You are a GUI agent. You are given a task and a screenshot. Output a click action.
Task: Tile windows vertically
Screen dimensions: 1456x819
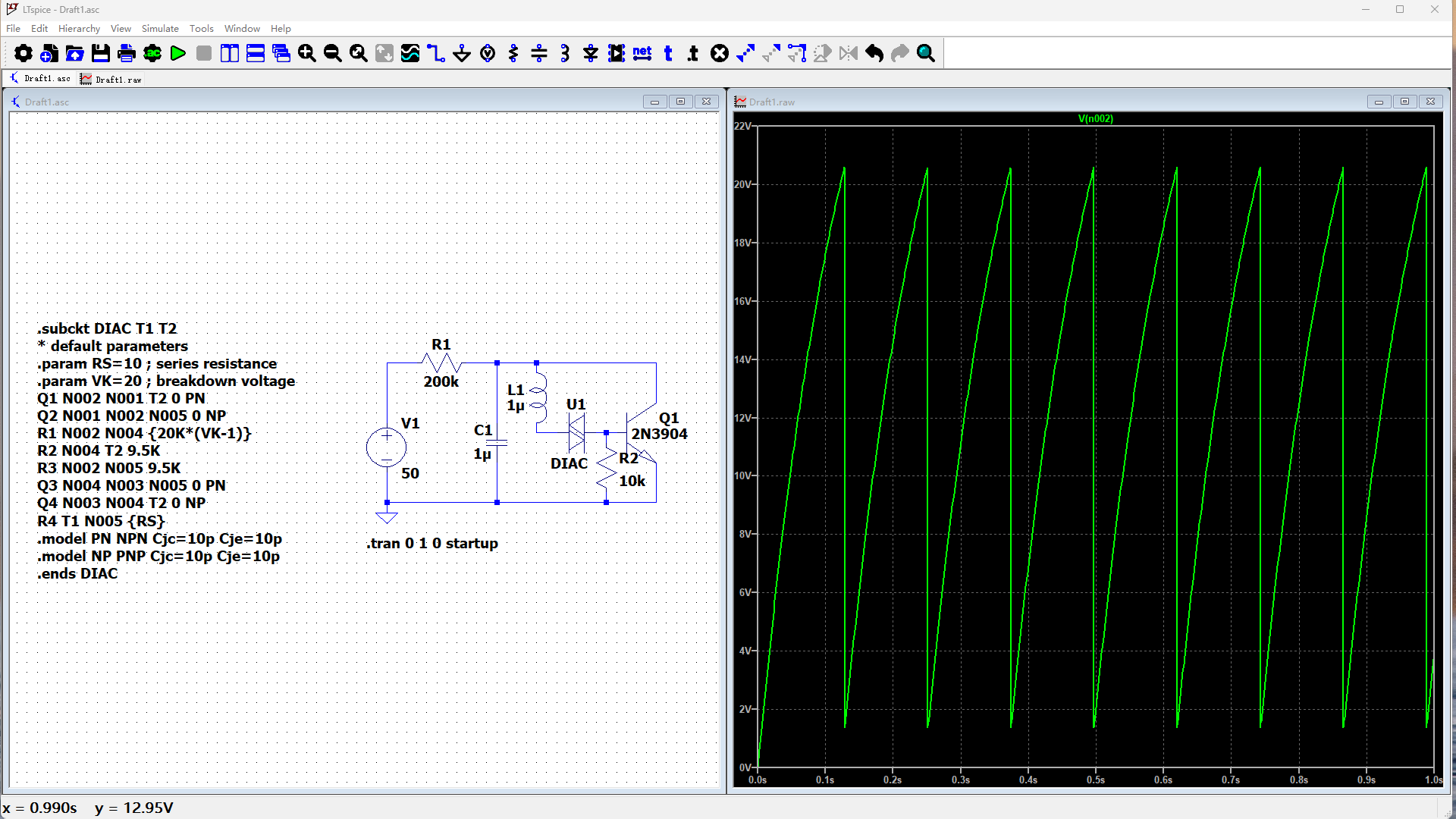coord(230,53)
